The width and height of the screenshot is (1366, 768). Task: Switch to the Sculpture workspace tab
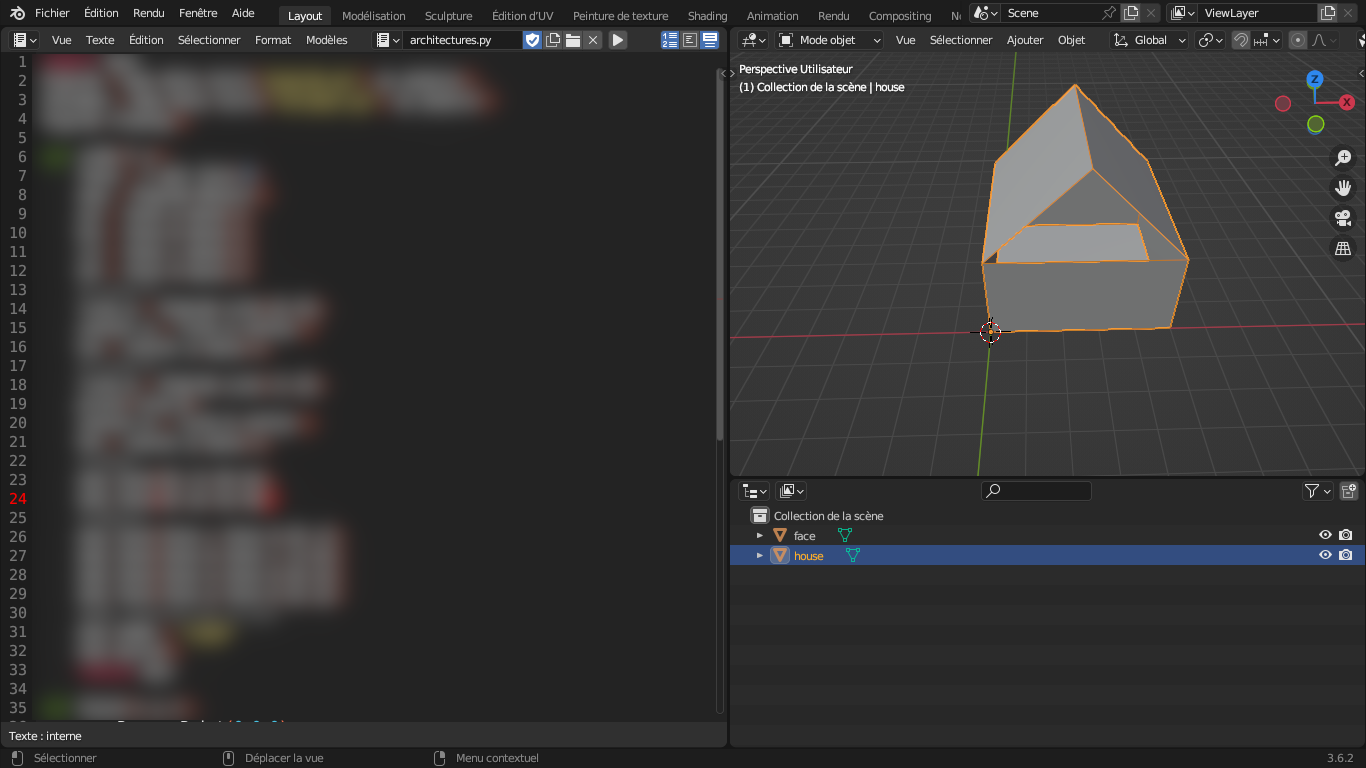[x=448, y=16]
